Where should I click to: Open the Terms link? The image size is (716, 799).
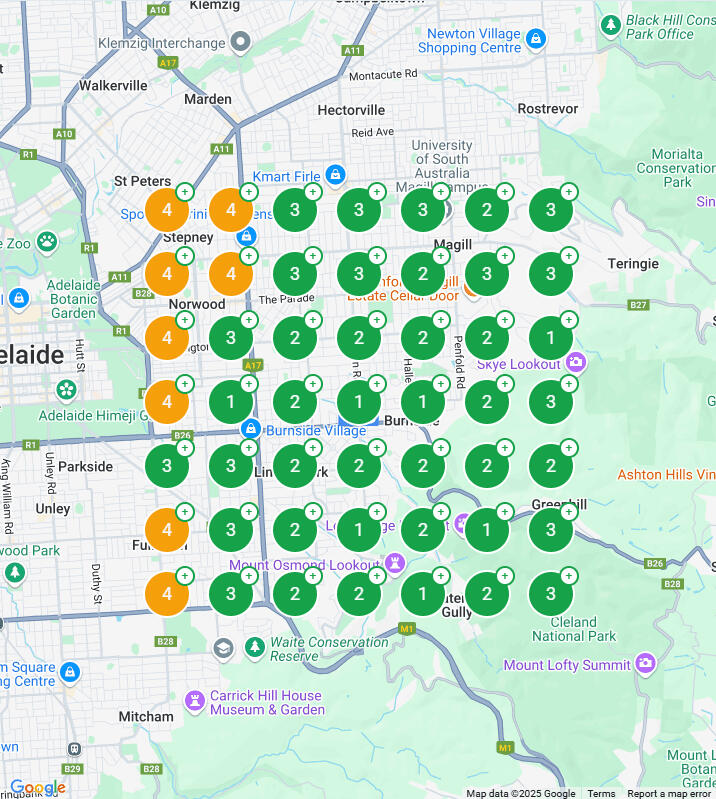[x=601, y=793]
